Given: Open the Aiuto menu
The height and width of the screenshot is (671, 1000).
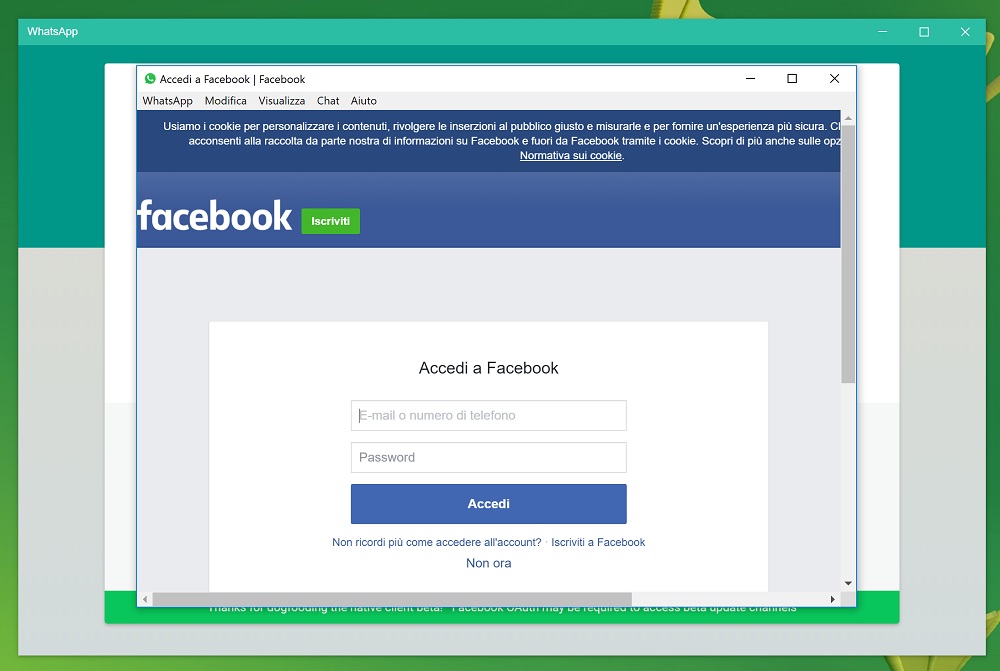Looking at the screenshot, I should pyautogui.click(x=364, y=101).
